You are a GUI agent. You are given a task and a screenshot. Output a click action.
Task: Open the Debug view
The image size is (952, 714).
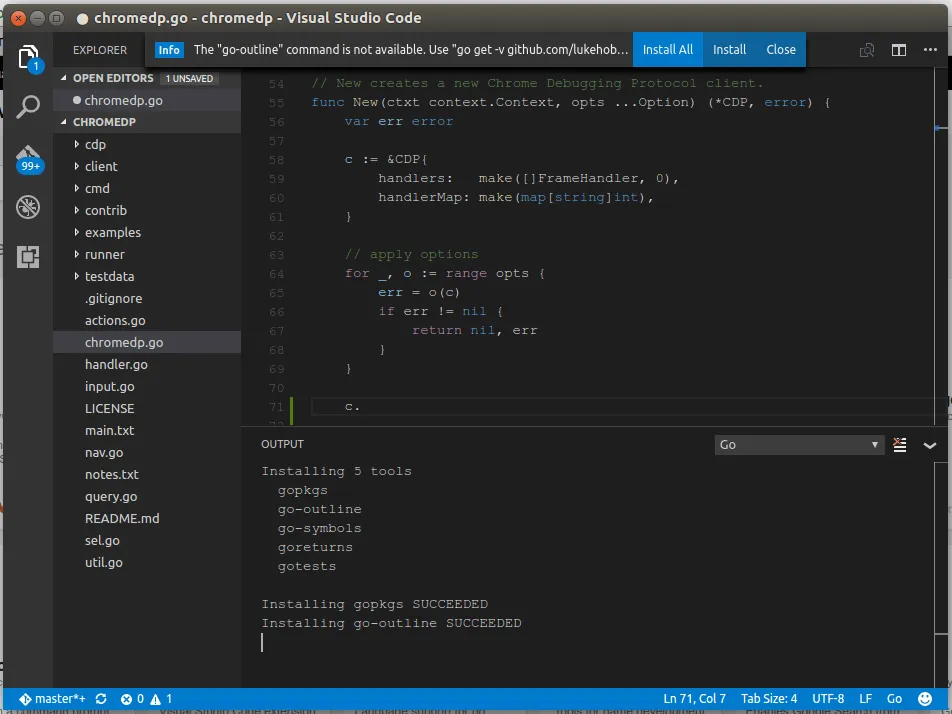29,207
